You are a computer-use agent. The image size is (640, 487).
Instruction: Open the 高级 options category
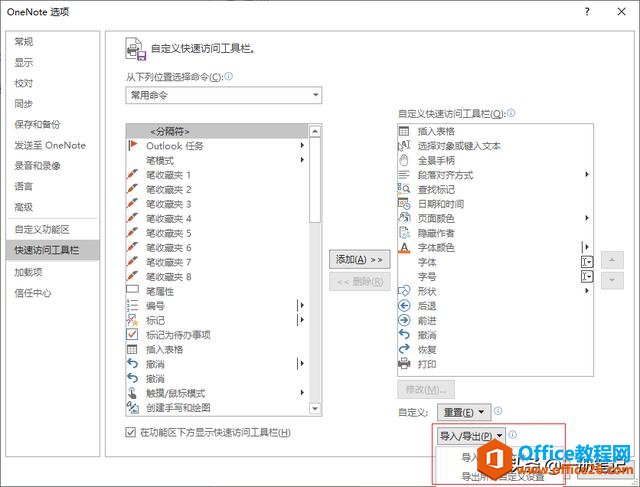(53, 207)
